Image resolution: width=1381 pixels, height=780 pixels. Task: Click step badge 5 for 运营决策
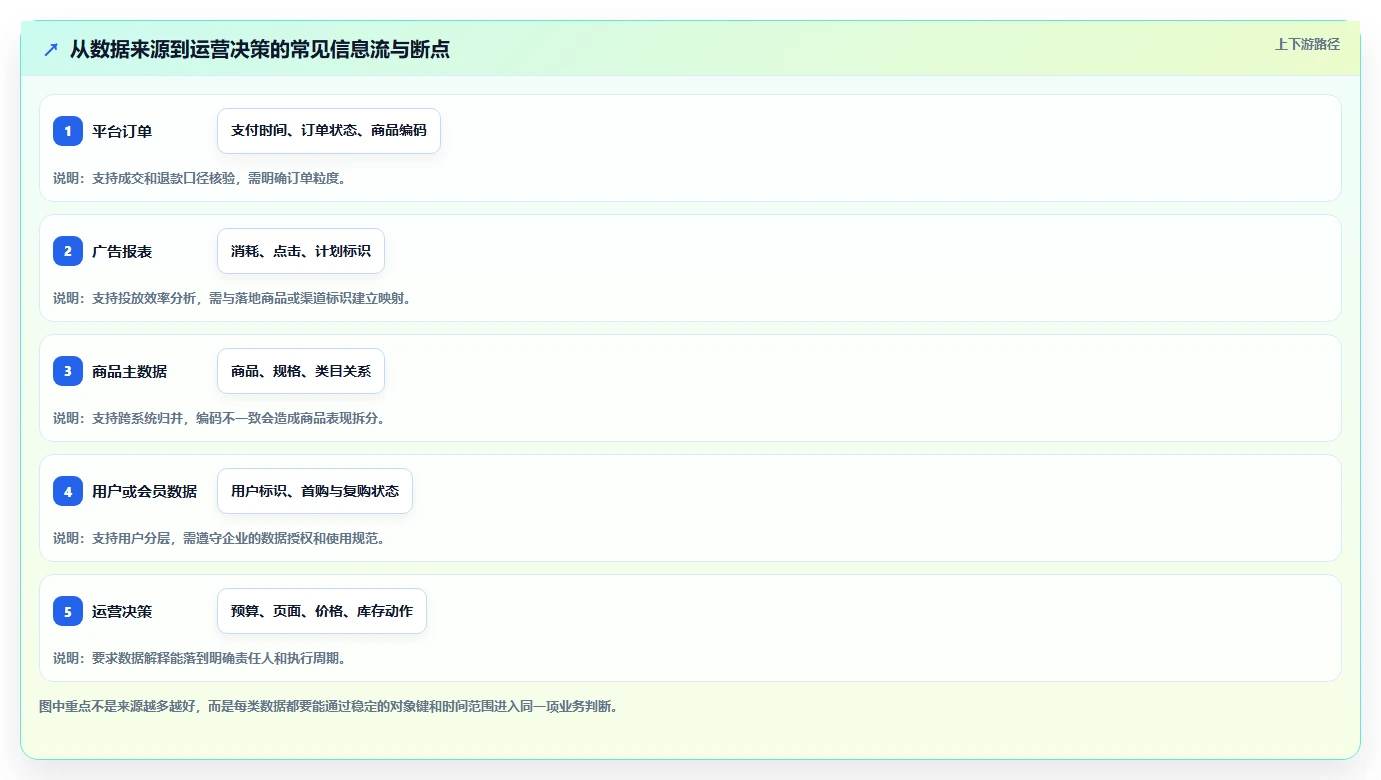(68, 611)
